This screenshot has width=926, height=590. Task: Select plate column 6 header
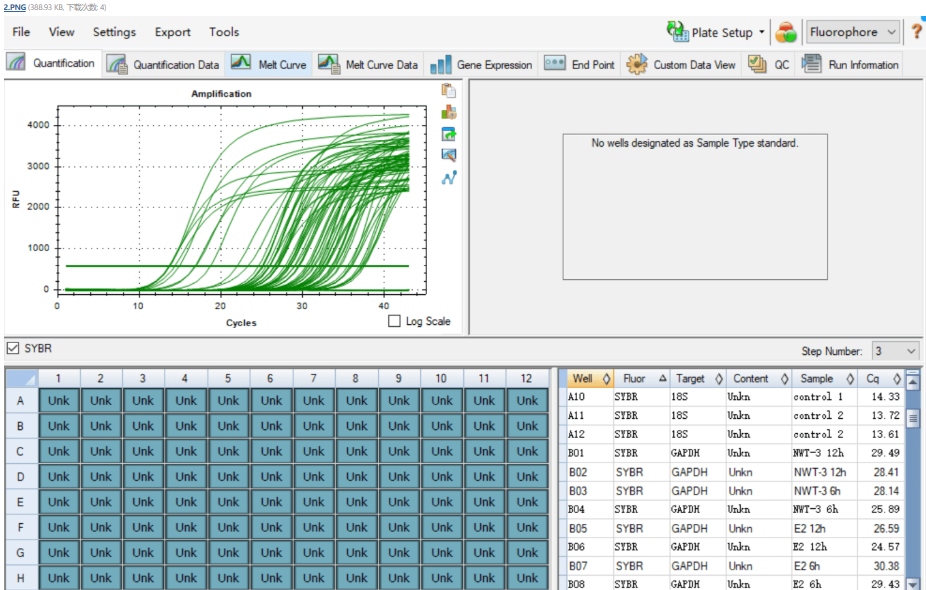tap(270, 378)
